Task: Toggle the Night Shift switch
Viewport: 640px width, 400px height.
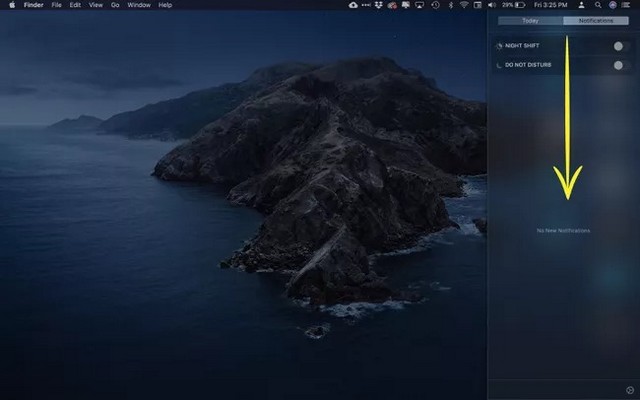Action: 622,46
